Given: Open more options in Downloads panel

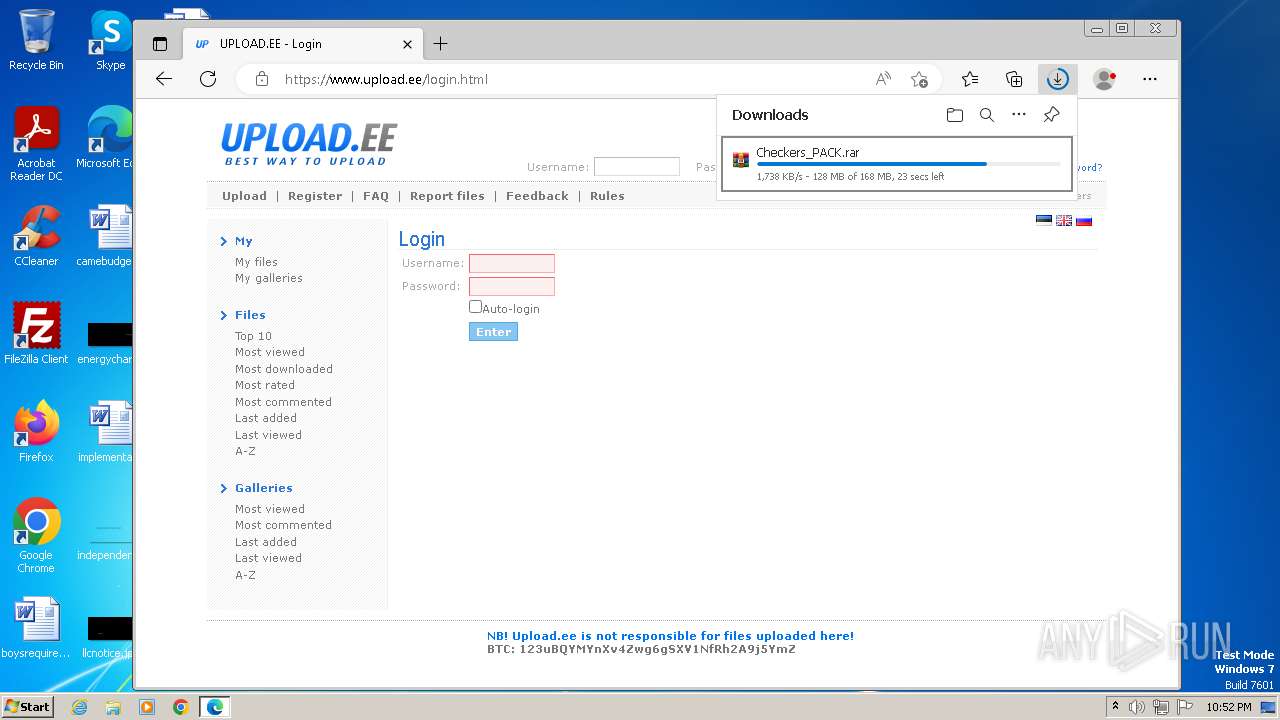Looking at the screenshot, I should 1019,115.
